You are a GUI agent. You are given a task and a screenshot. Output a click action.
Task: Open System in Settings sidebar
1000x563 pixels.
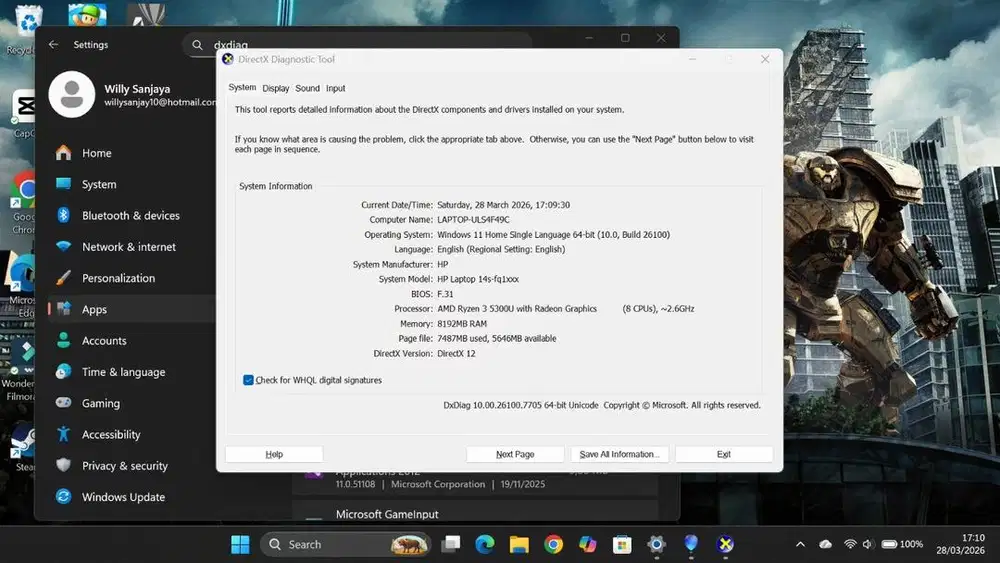131,184
